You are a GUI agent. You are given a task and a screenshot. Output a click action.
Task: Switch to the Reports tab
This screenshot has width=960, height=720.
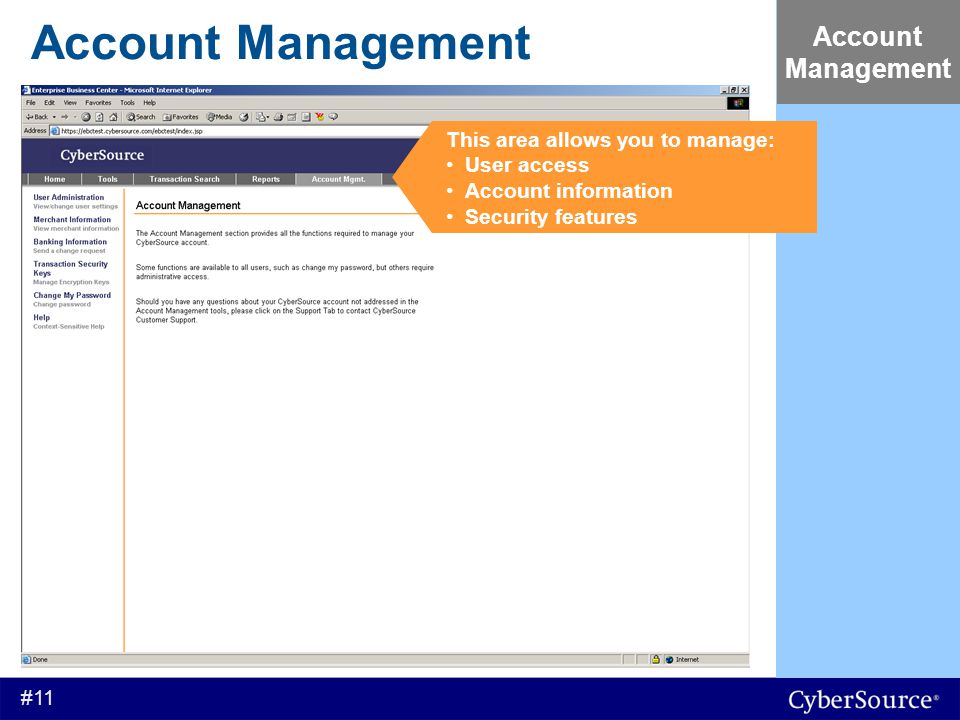[x=266, y=179]
